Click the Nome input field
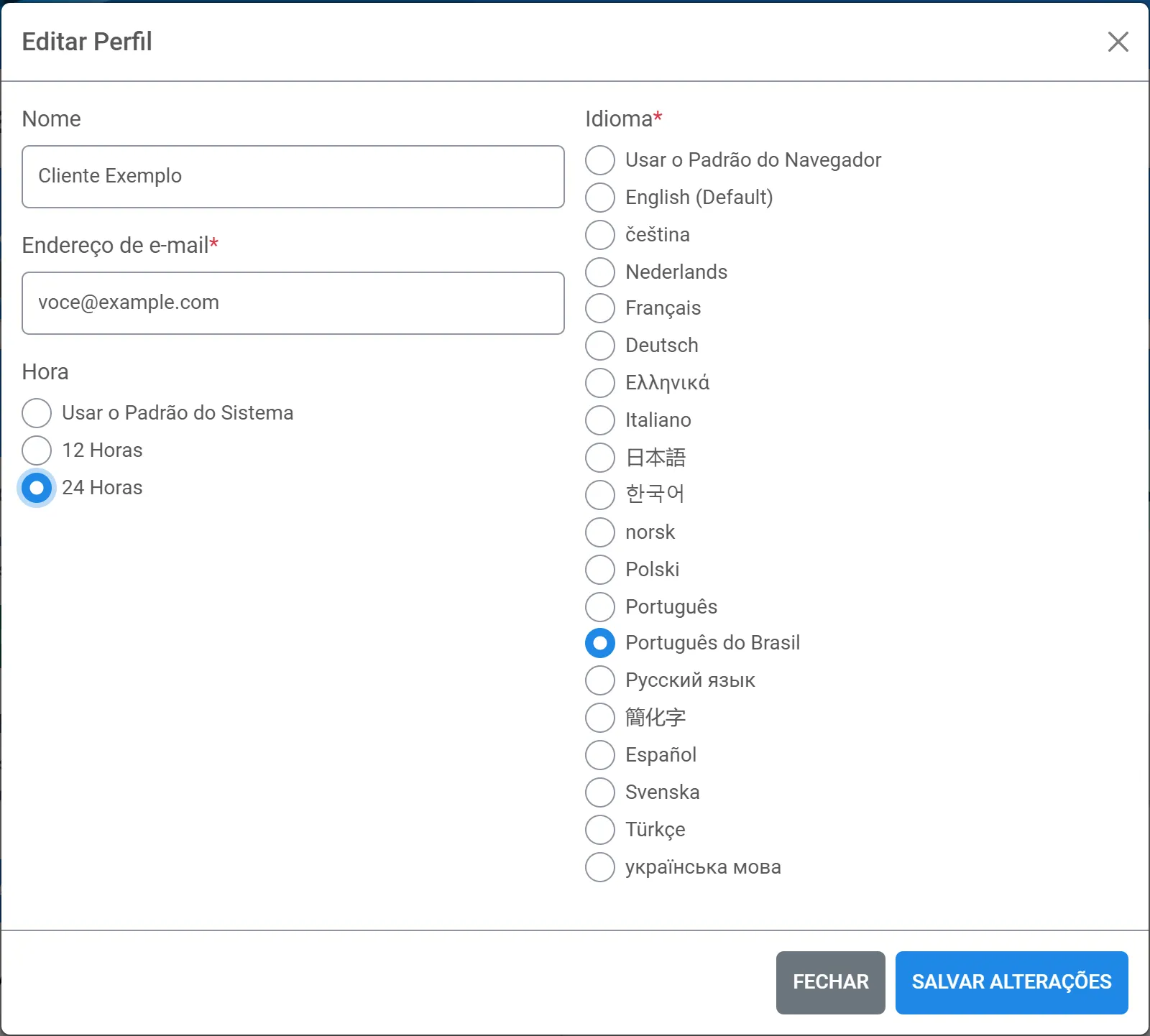Screen dimensions: 1150x1036 click(293, 177)
